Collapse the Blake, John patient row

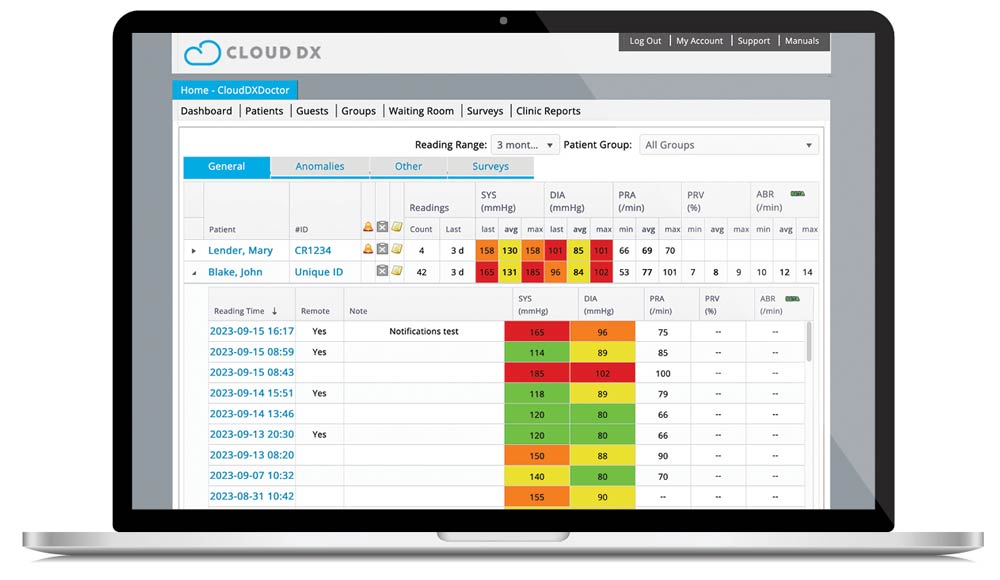pyautogui.click(x=194, y=273)
